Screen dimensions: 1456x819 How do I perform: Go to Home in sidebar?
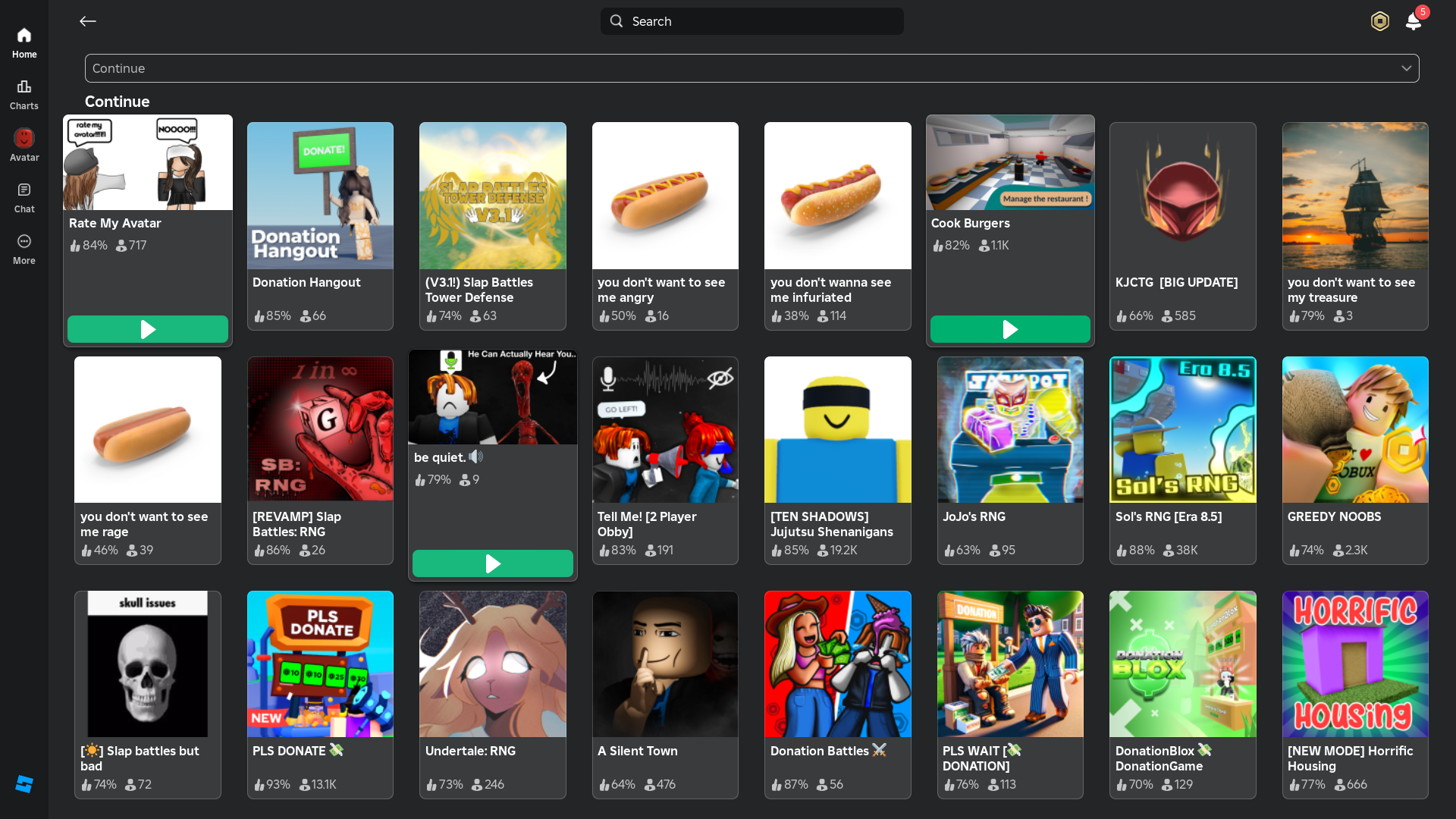(24, 42)
